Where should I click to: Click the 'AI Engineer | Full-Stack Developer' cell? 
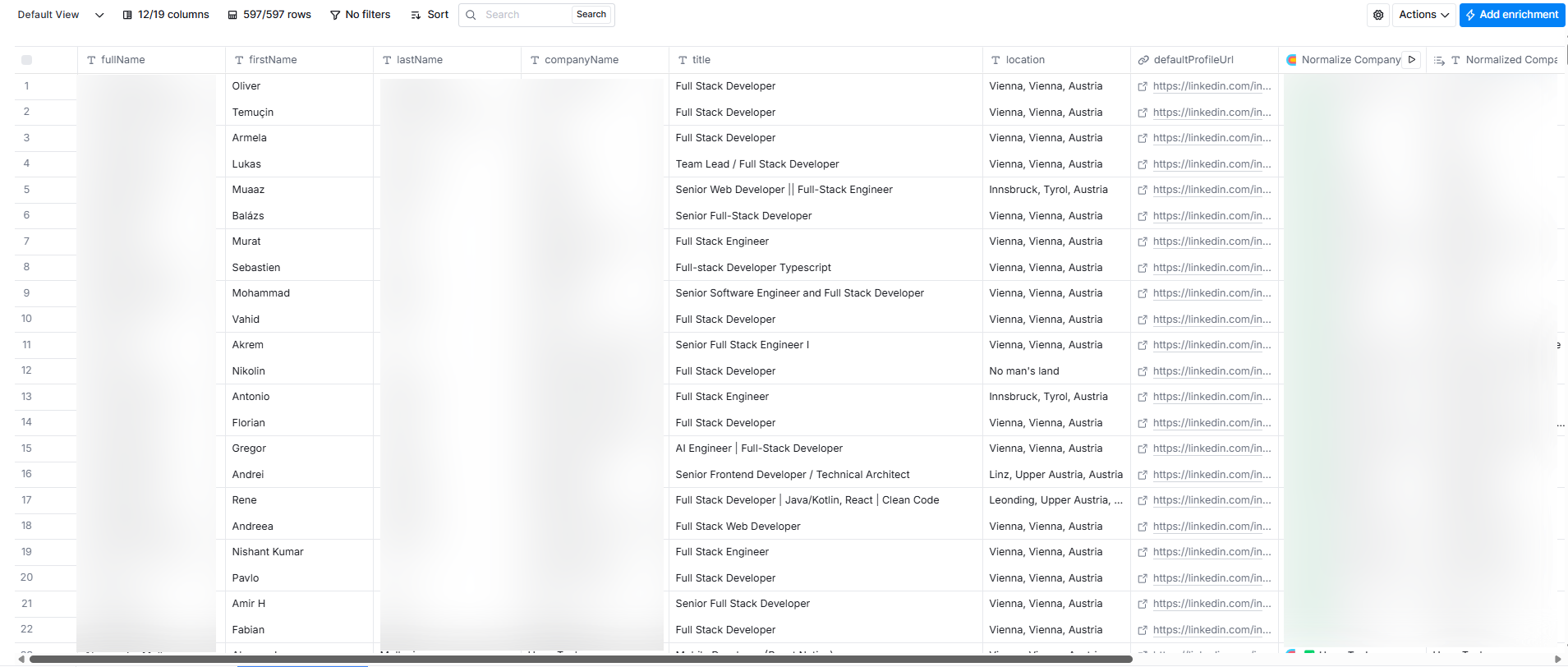825,448
